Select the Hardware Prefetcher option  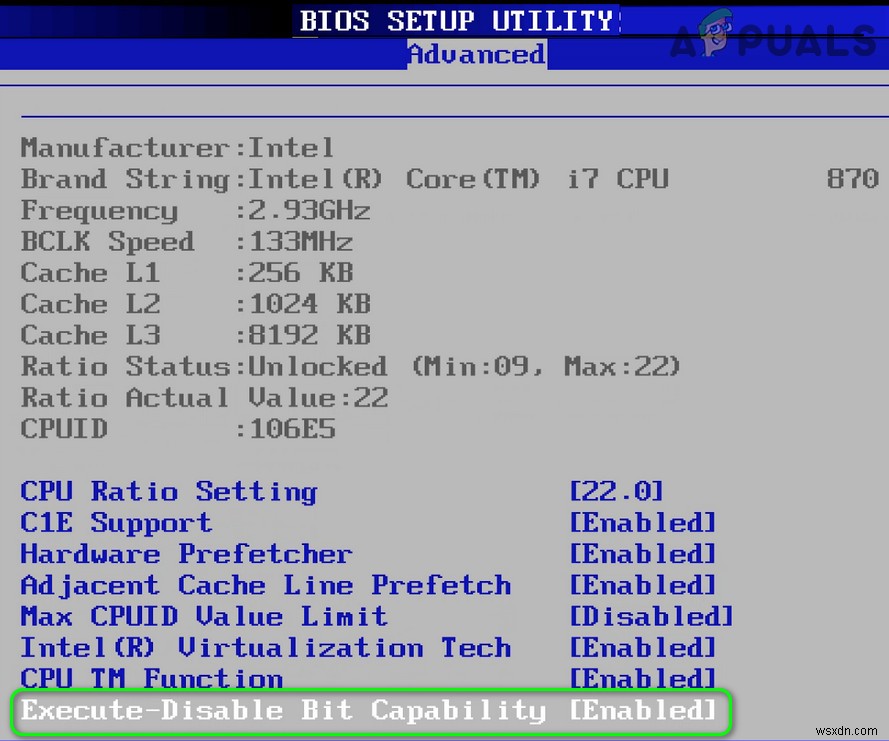[187, 554]
